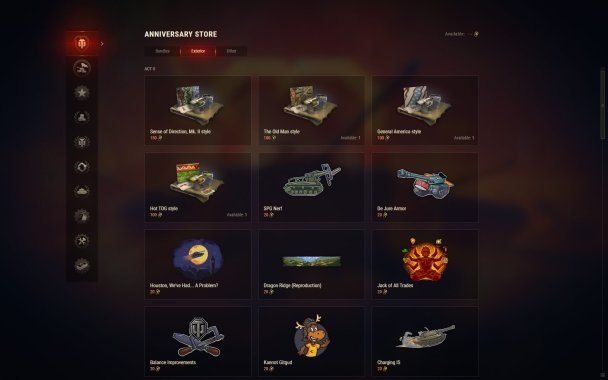Select the Kannot Gitgud emblem

pyautogui.click(x=311, y=341)
